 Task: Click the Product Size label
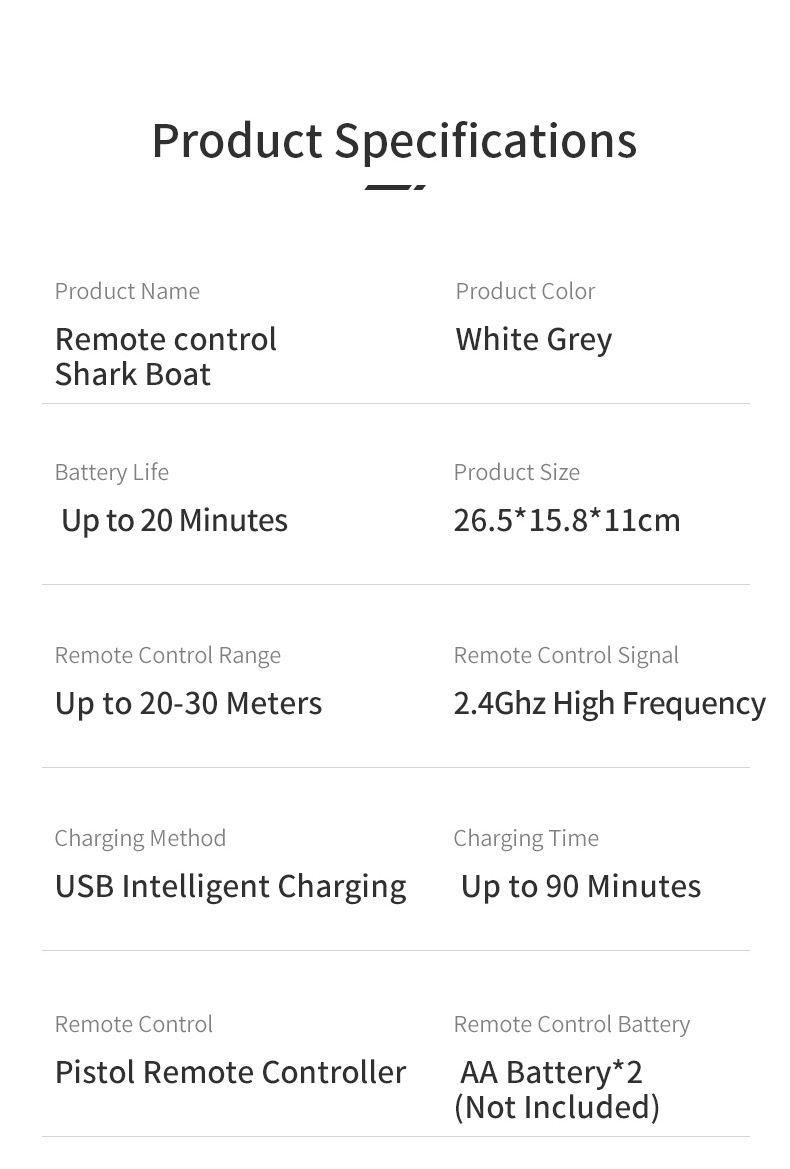click(x=516, y=472)
